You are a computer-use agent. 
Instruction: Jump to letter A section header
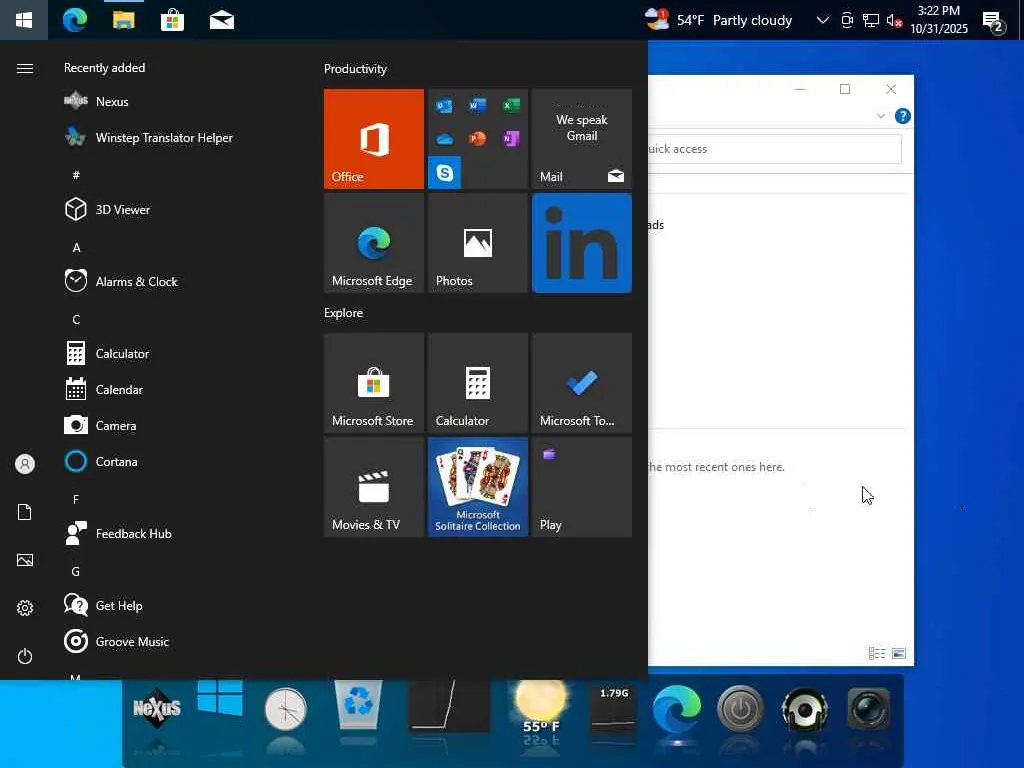coord(76,248)
